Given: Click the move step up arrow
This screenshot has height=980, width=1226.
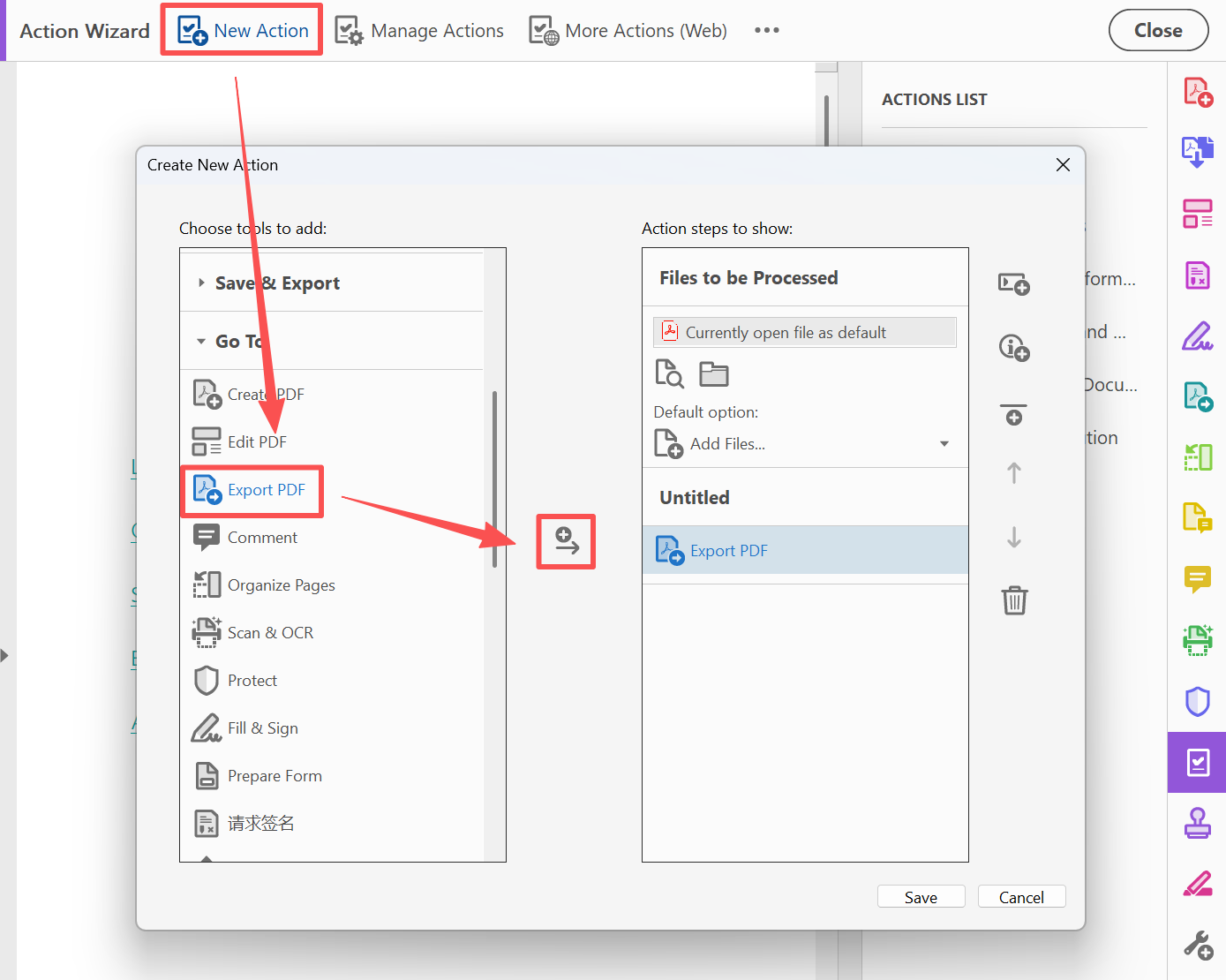Looking at the screenshot, I should click(x=1014, y=473).
